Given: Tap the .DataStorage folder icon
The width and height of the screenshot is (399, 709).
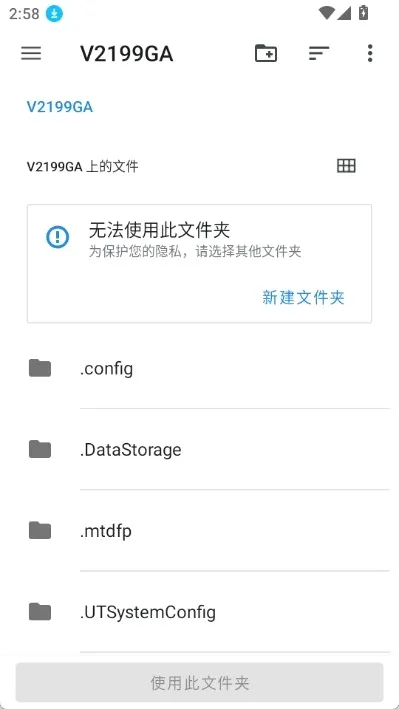Looking at the screenshot, I should coord(40,449).
